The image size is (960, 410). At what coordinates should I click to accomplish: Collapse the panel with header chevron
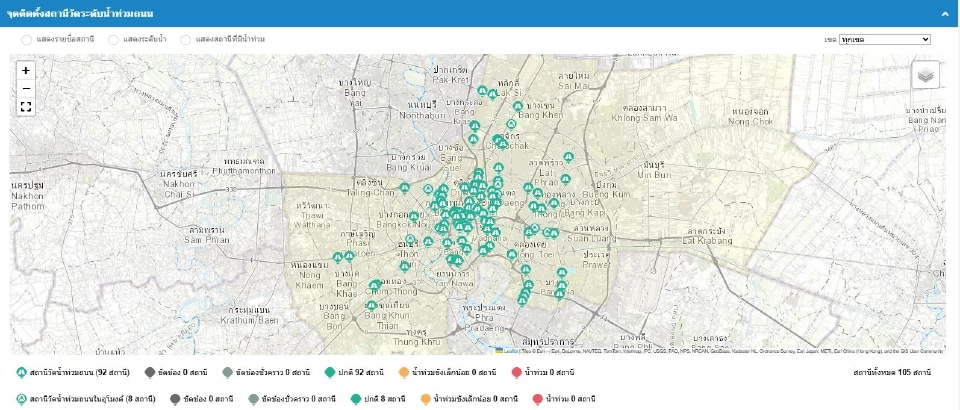point(944,13)
